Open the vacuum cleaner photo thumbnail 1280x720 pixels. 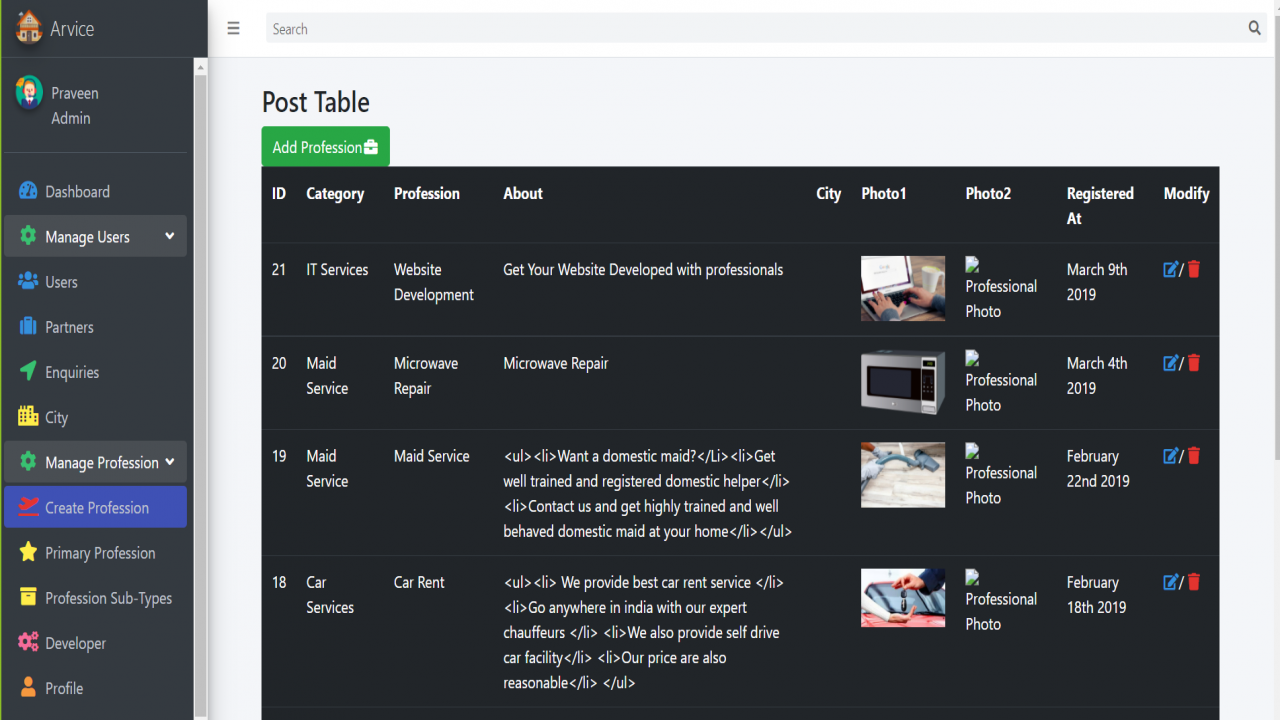click(903, 475)
